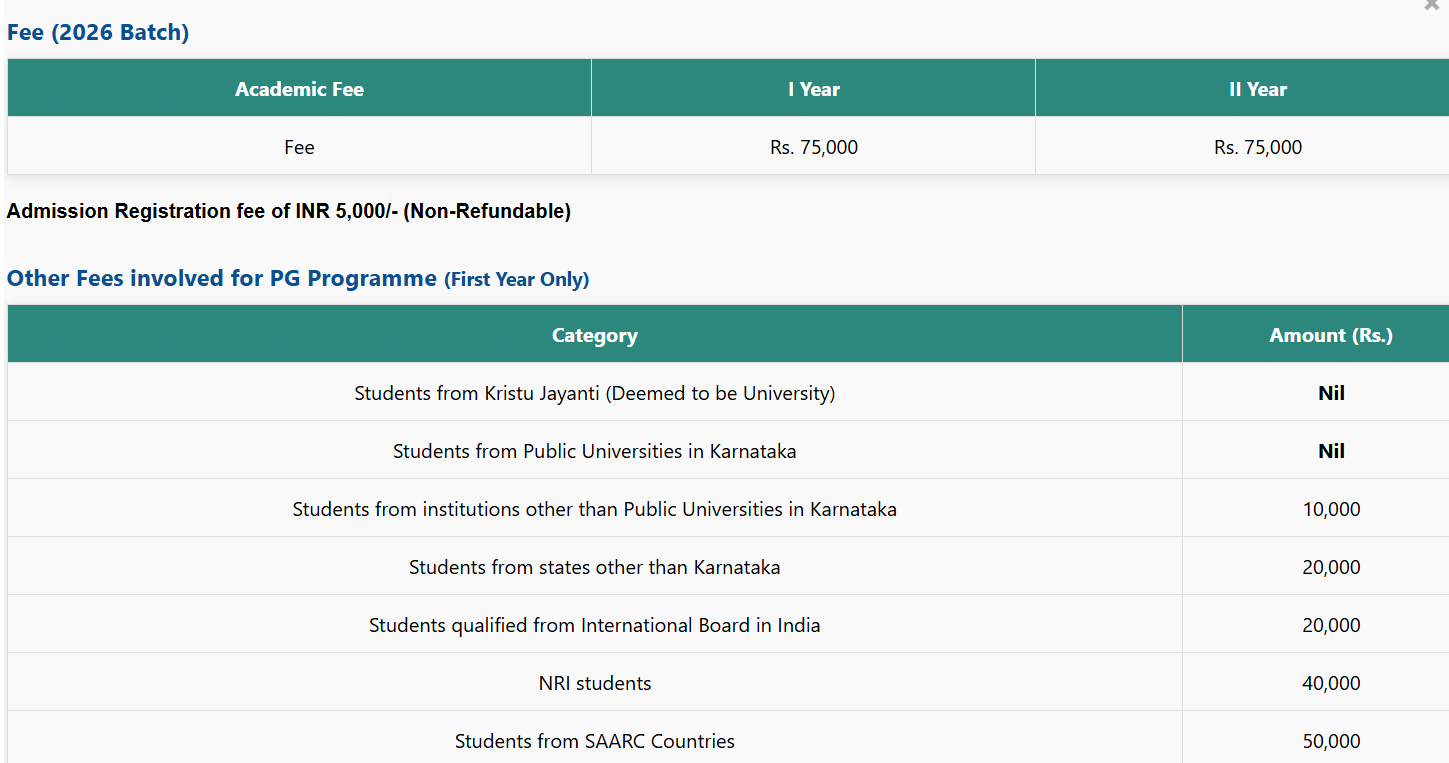Screen dimensions: 1449x763
Task: Click the Admission Registration fee notice text
Action: pos(289,211)
